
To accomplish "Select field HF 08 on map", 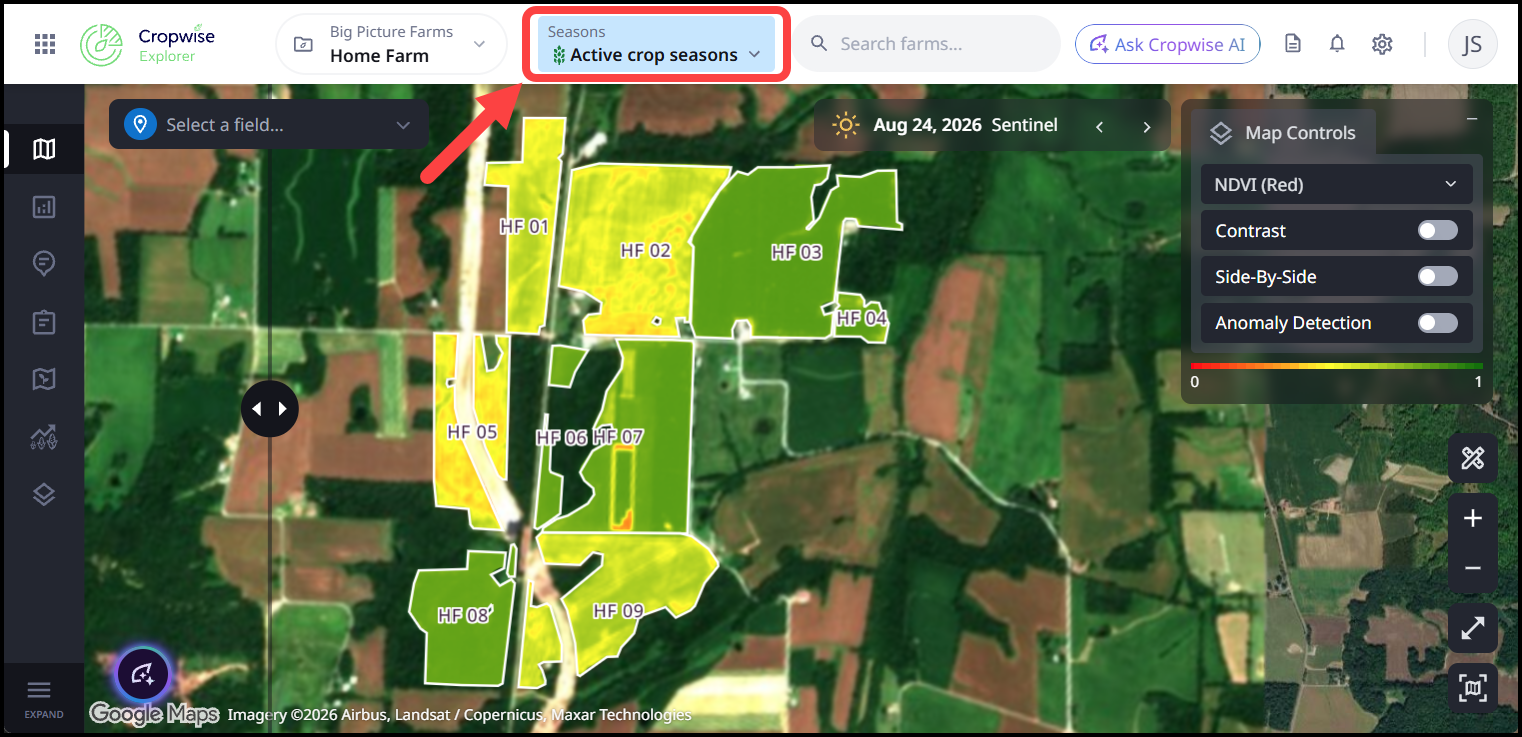I will pos(464,615).
